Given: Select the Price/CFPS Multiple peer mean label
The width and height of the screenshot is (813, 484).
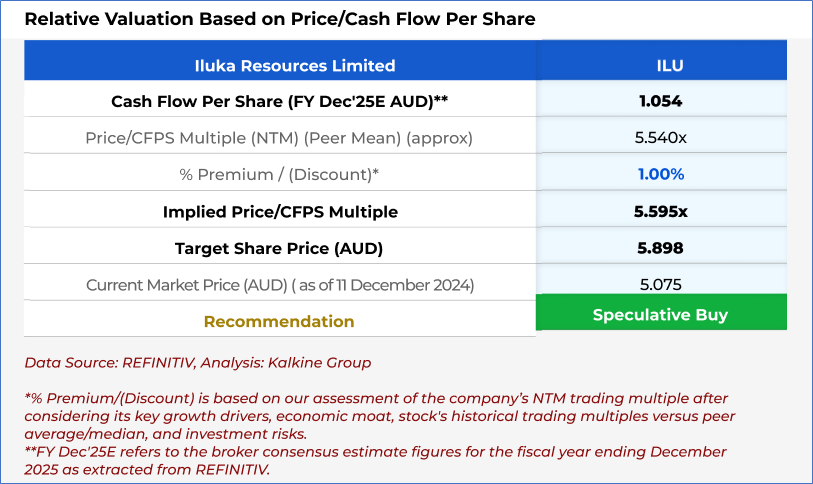Looking at the screenshot, I should pyautogui.click(x=280, y=137).
